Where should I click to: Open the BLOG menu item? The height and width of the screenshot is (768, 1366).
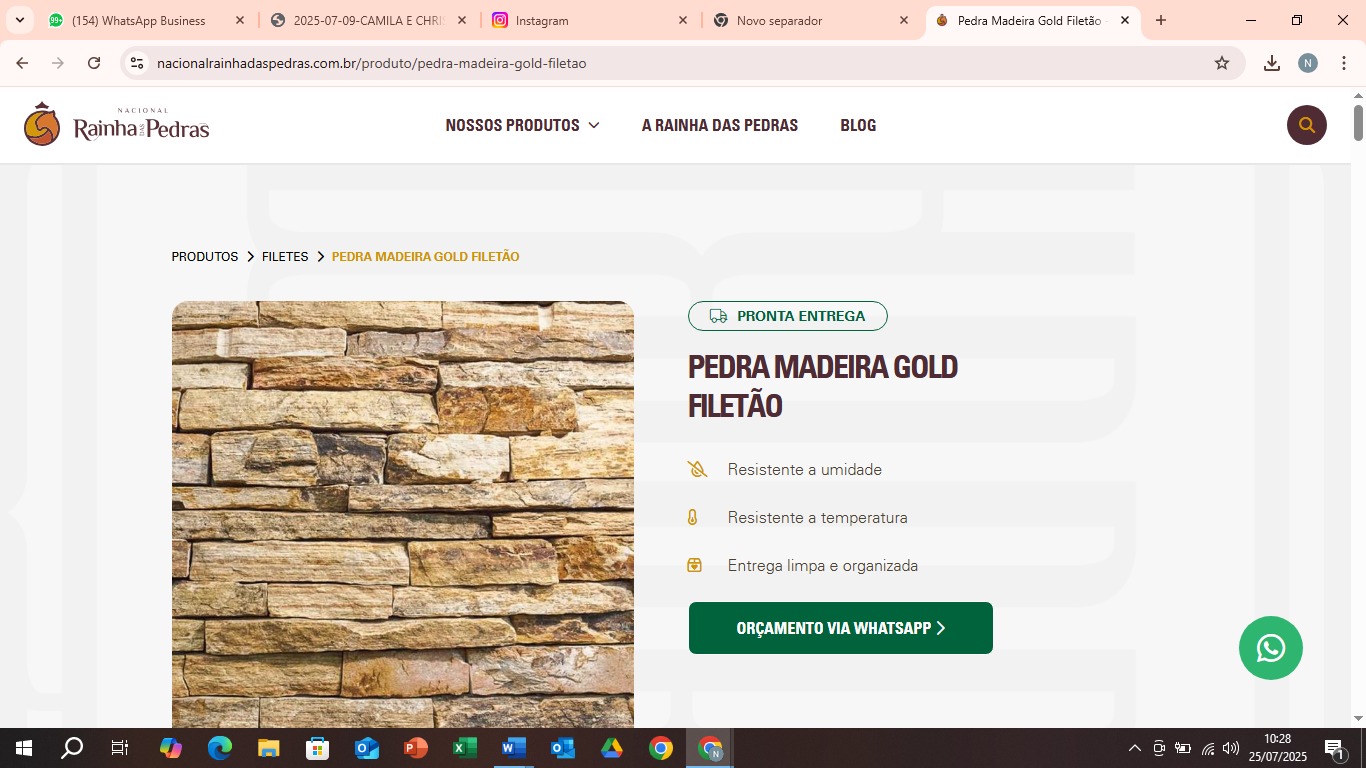pyautogui.click(x=857, y=125)
